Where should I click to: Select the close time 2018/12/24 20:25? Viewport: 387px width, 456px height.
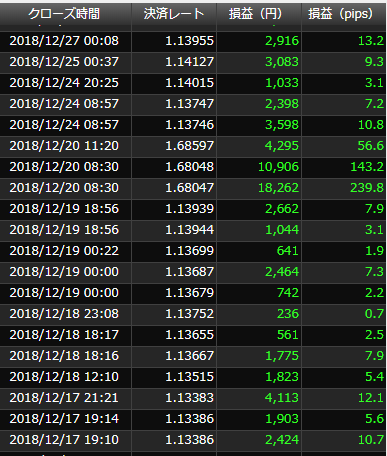pyautogui.click(x=64, y=83)
